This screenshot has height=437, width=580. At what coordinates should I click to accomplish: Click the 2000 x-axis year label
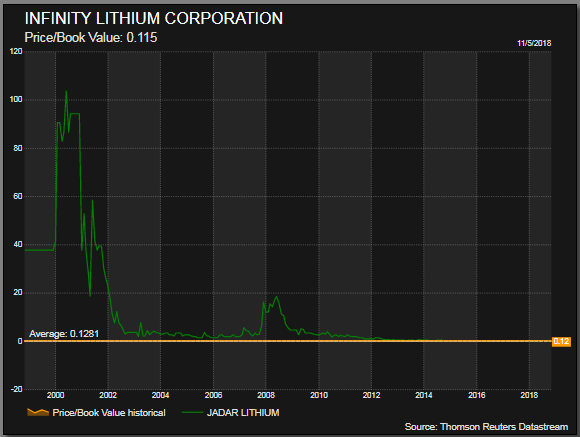click(x=55, y=395)
